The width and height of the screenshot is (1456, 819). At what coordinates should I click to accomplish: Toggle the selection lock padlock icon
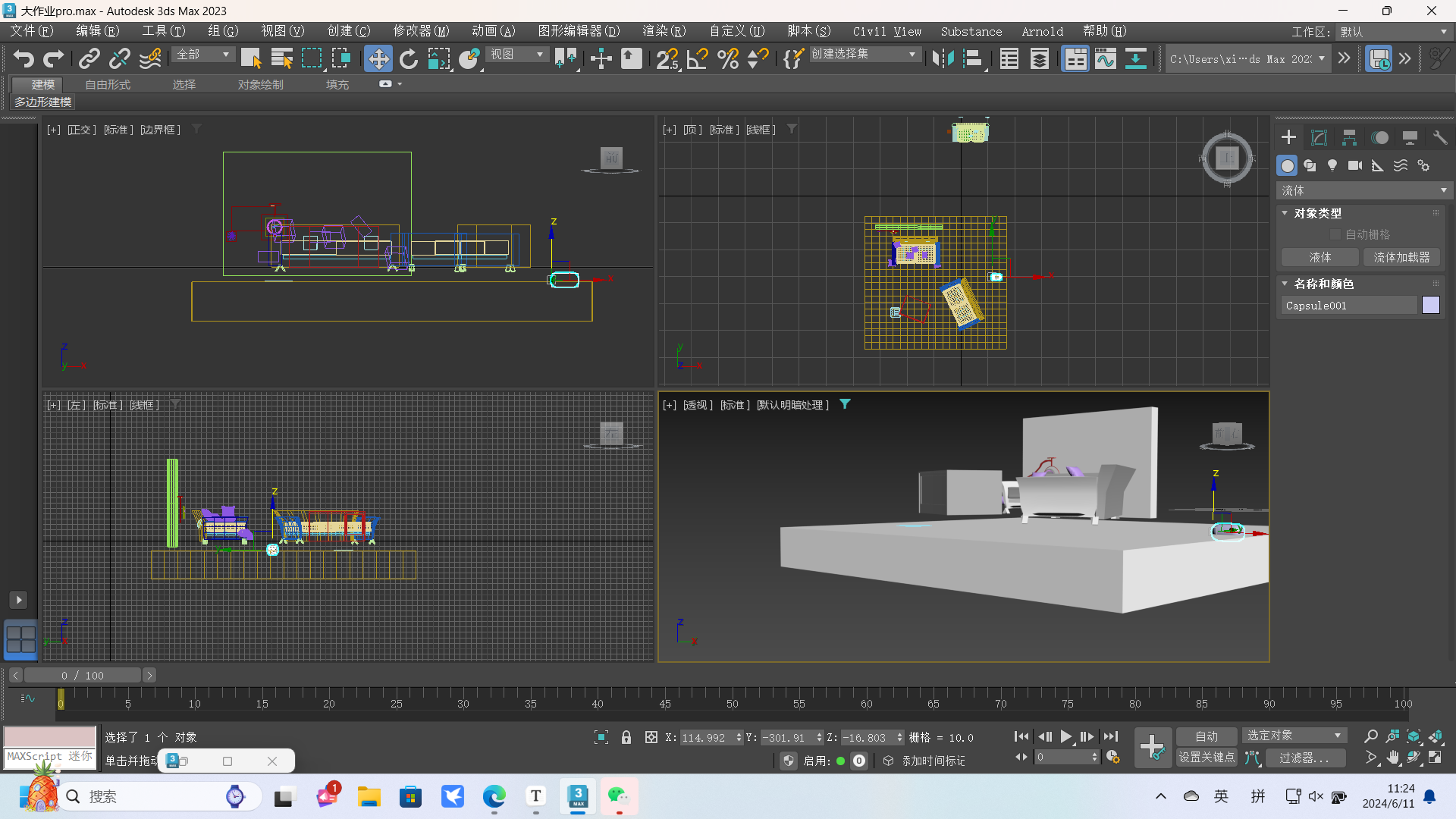tap(626, 737)
